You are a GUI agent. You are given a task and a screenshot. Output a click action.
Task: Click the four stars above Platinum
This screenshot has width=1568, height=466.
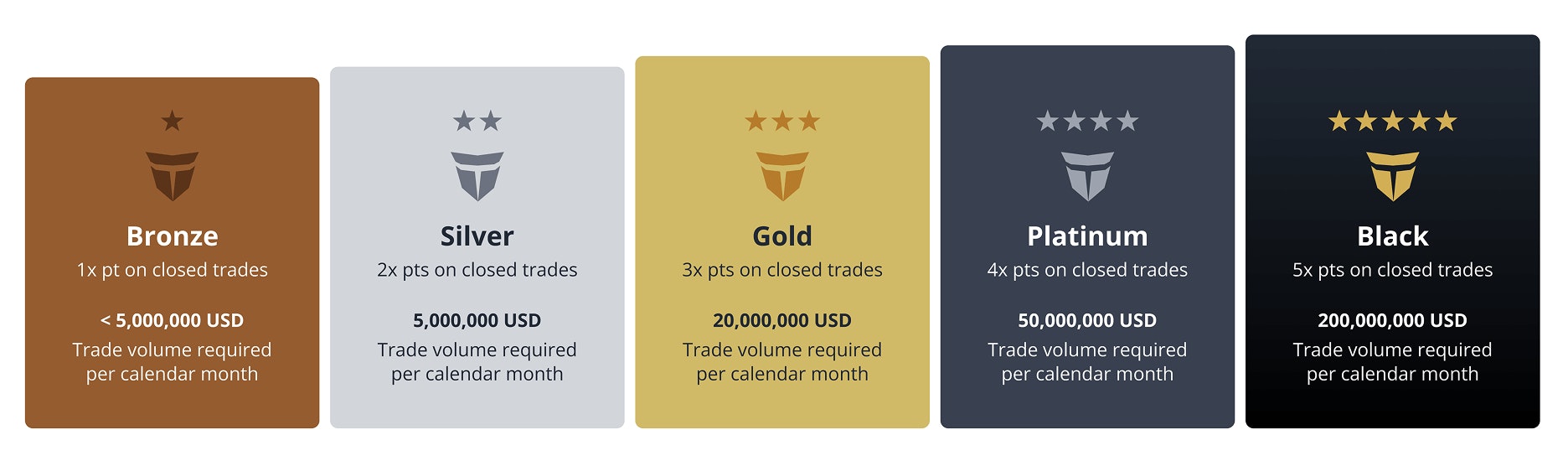tap(1087, 122)
